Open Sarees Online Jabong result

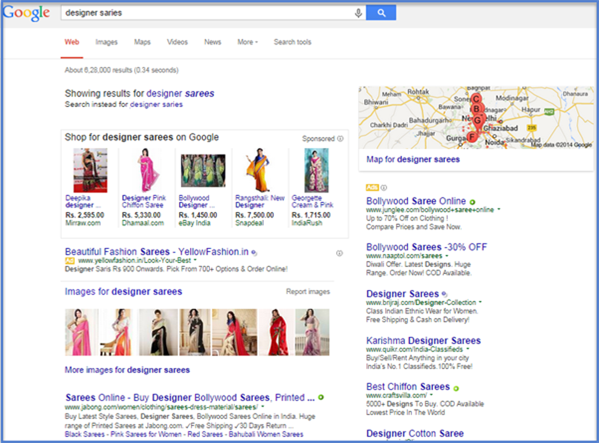190,397
